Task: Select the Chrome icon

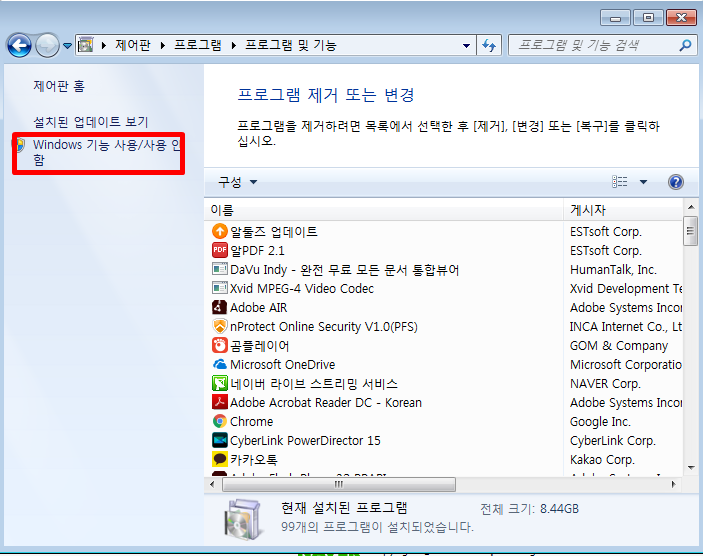Action: (x=220, y=421)
